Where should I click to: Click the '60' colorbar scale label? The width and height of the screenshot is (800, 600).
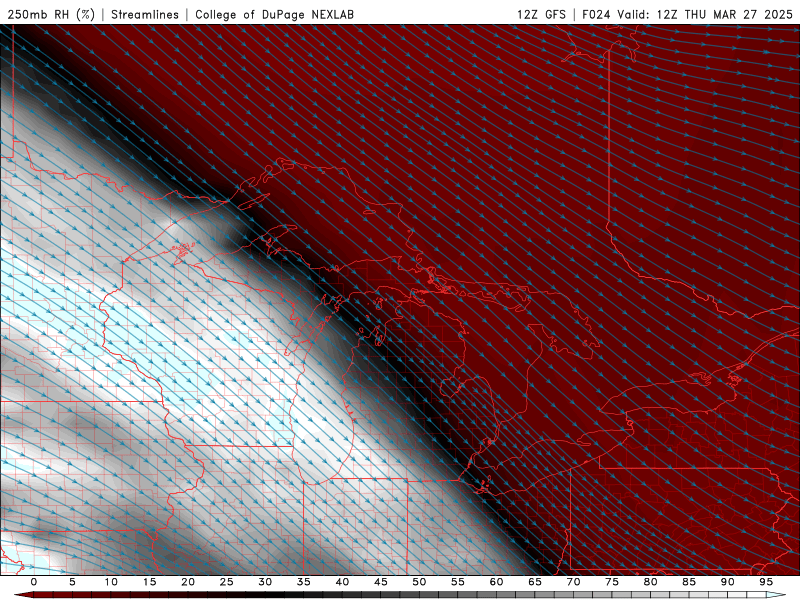(496, 582)
